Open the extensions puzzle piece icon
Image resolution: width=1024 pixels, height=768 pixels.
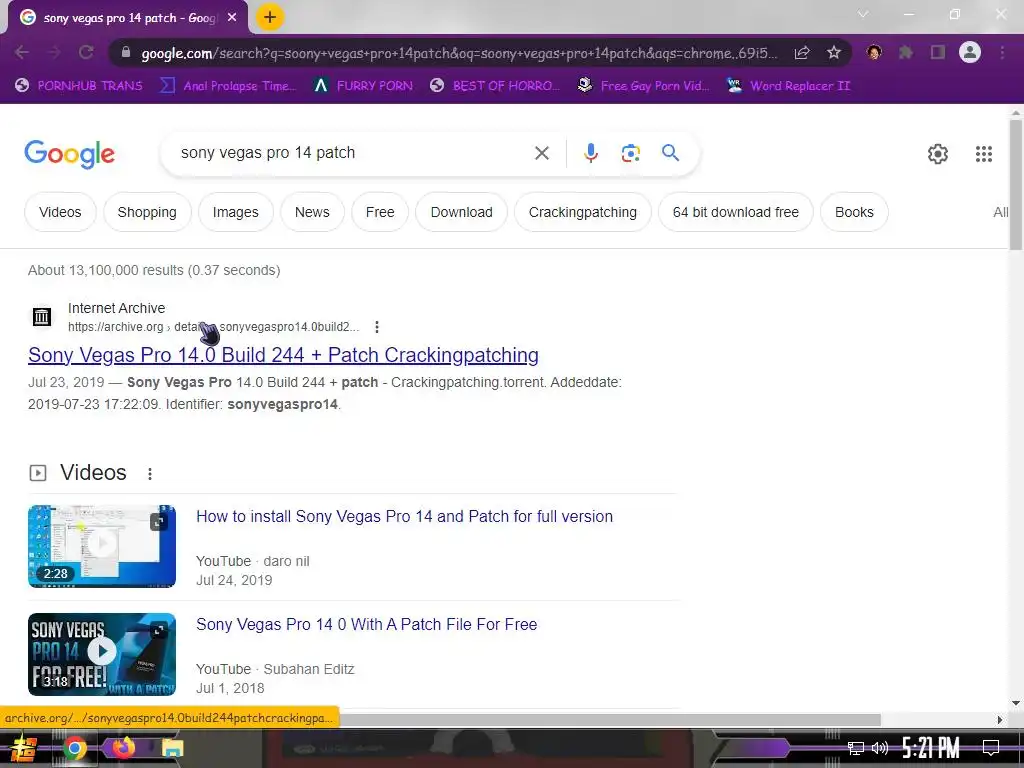click(906, 52)
